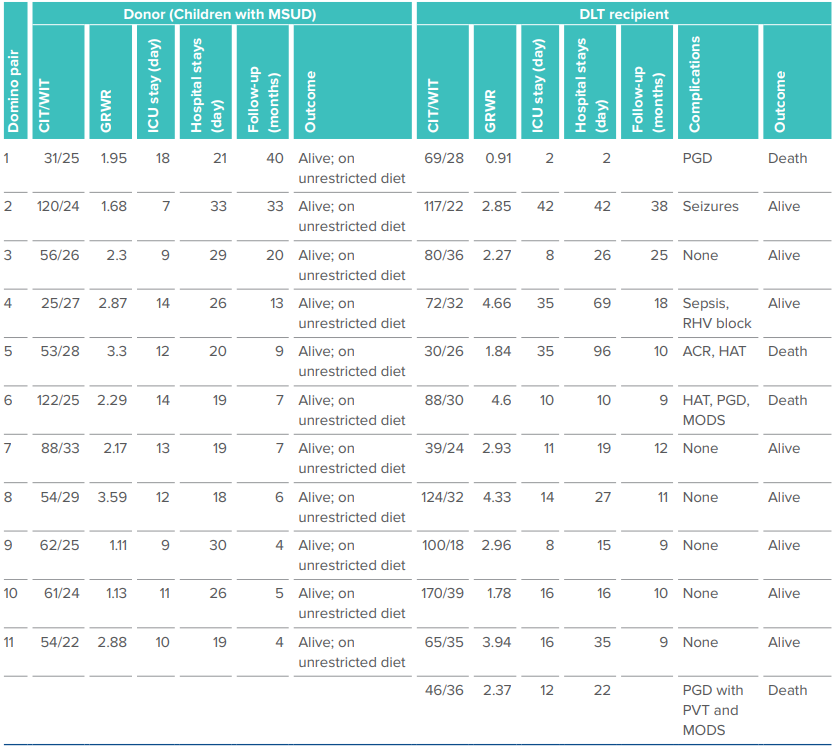Click the "PGD" complication in pair 1

point(697,158)
